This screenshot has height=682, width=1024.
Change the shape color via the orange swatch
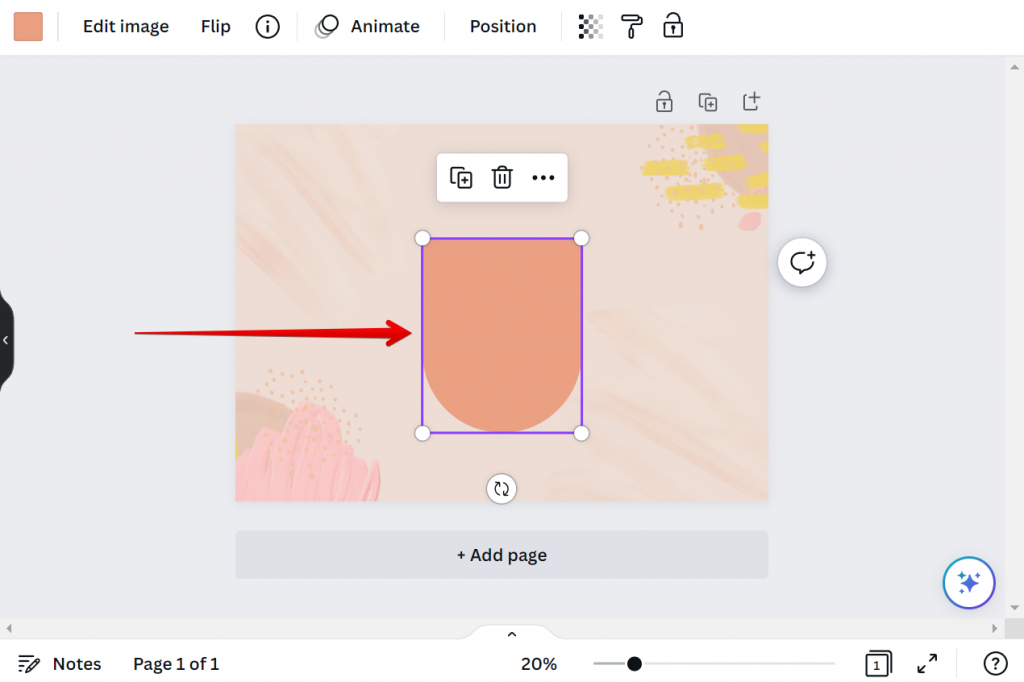pos(27,26)
